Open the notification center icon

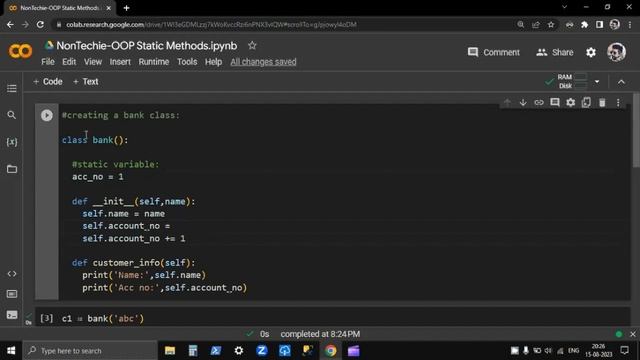(624, 350)
